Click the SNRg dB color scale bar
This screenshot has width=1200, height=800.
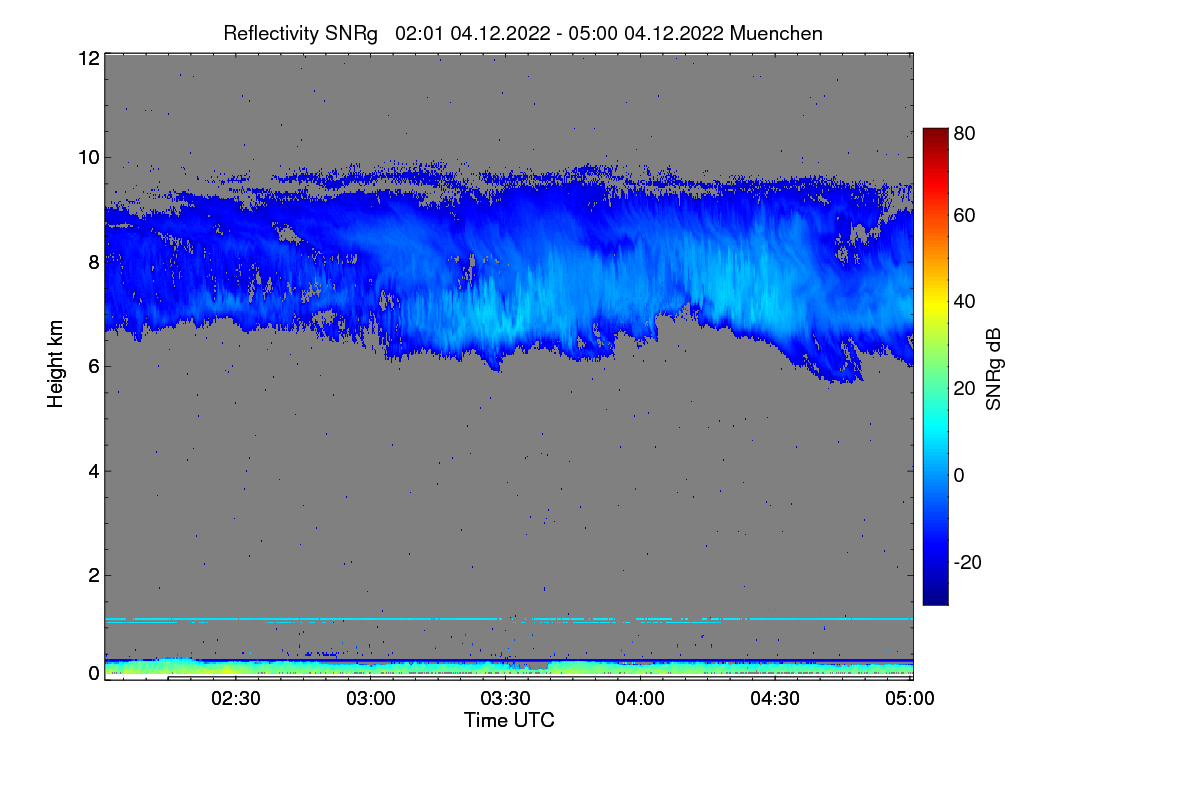935,366
